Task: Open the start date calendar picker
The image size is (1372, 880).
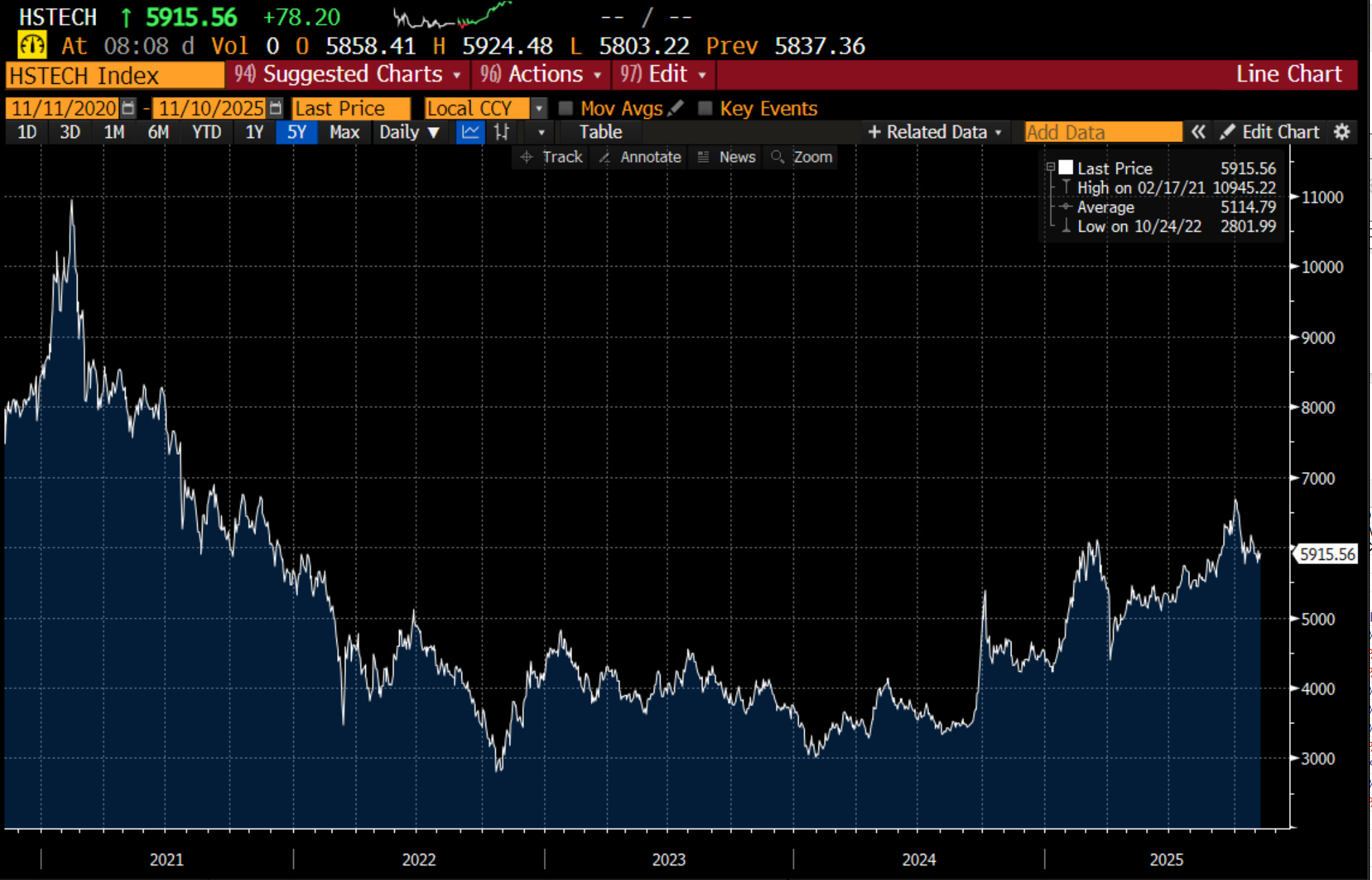Action: (x=128, y=108)
